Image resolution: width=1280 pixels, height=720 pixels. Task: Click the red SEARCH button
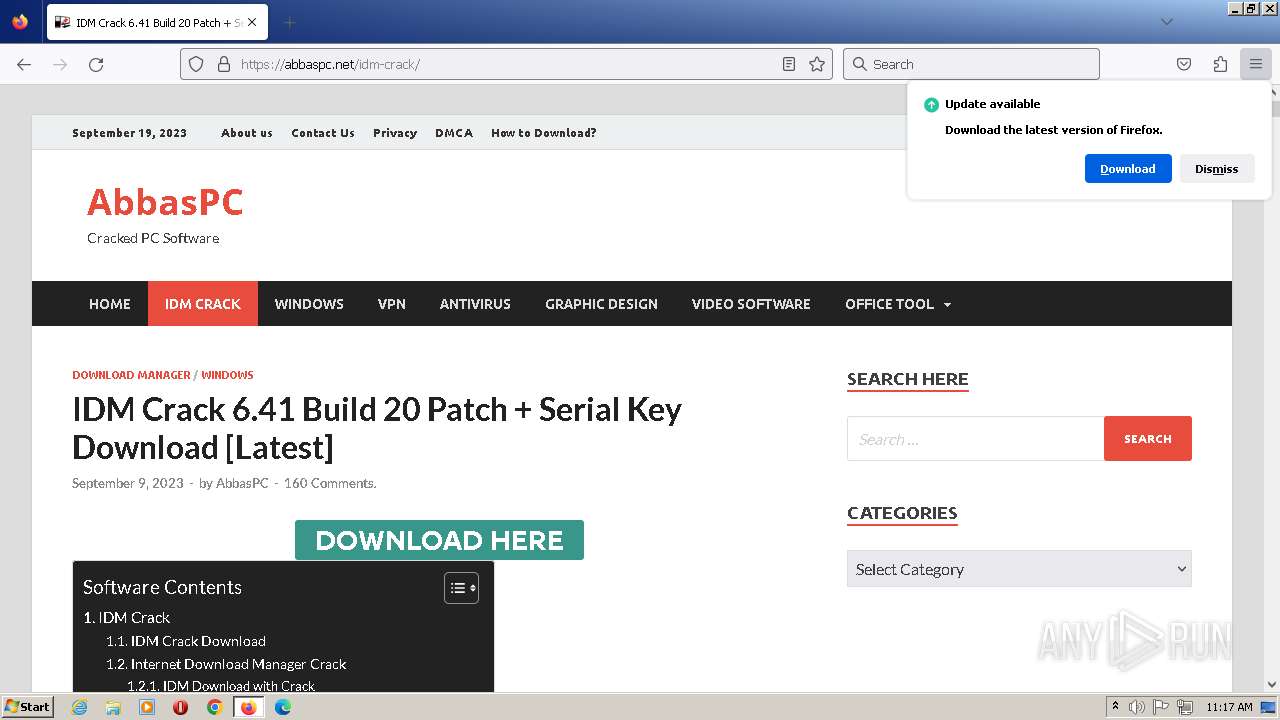(x=1148, y=439)
